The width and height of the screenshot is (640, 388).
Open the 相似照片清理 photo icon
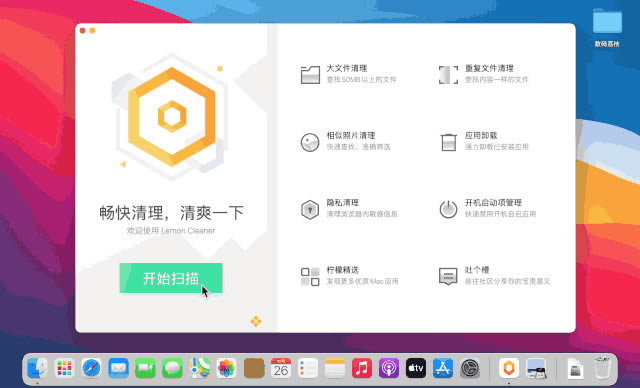point(310,142)
